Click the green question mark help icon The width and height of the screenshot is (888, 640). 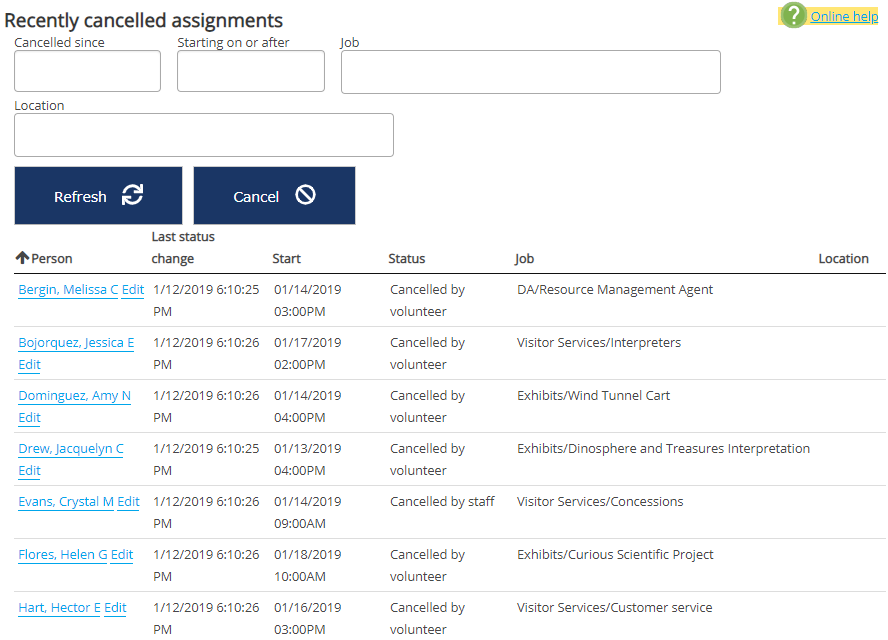(793, 15)
